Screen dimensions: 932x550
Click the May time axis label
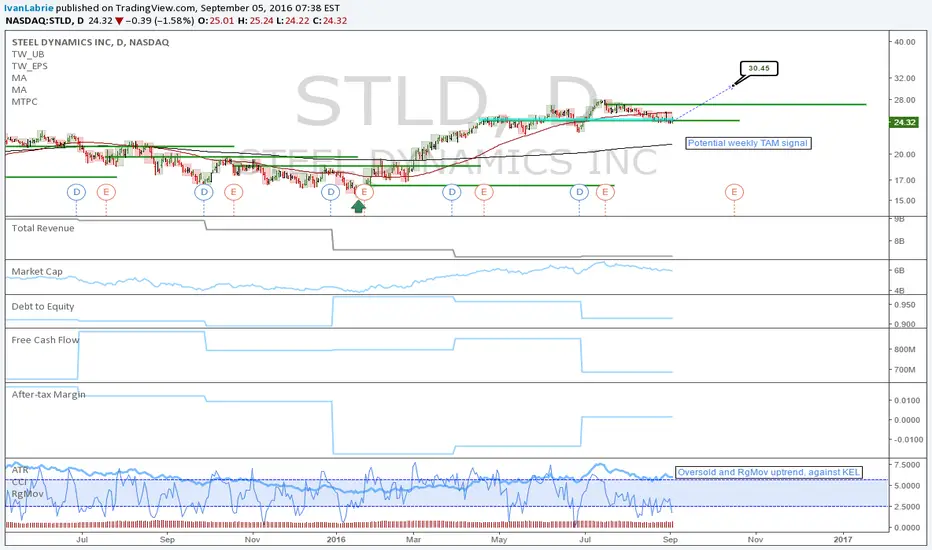tap(499, 540)
